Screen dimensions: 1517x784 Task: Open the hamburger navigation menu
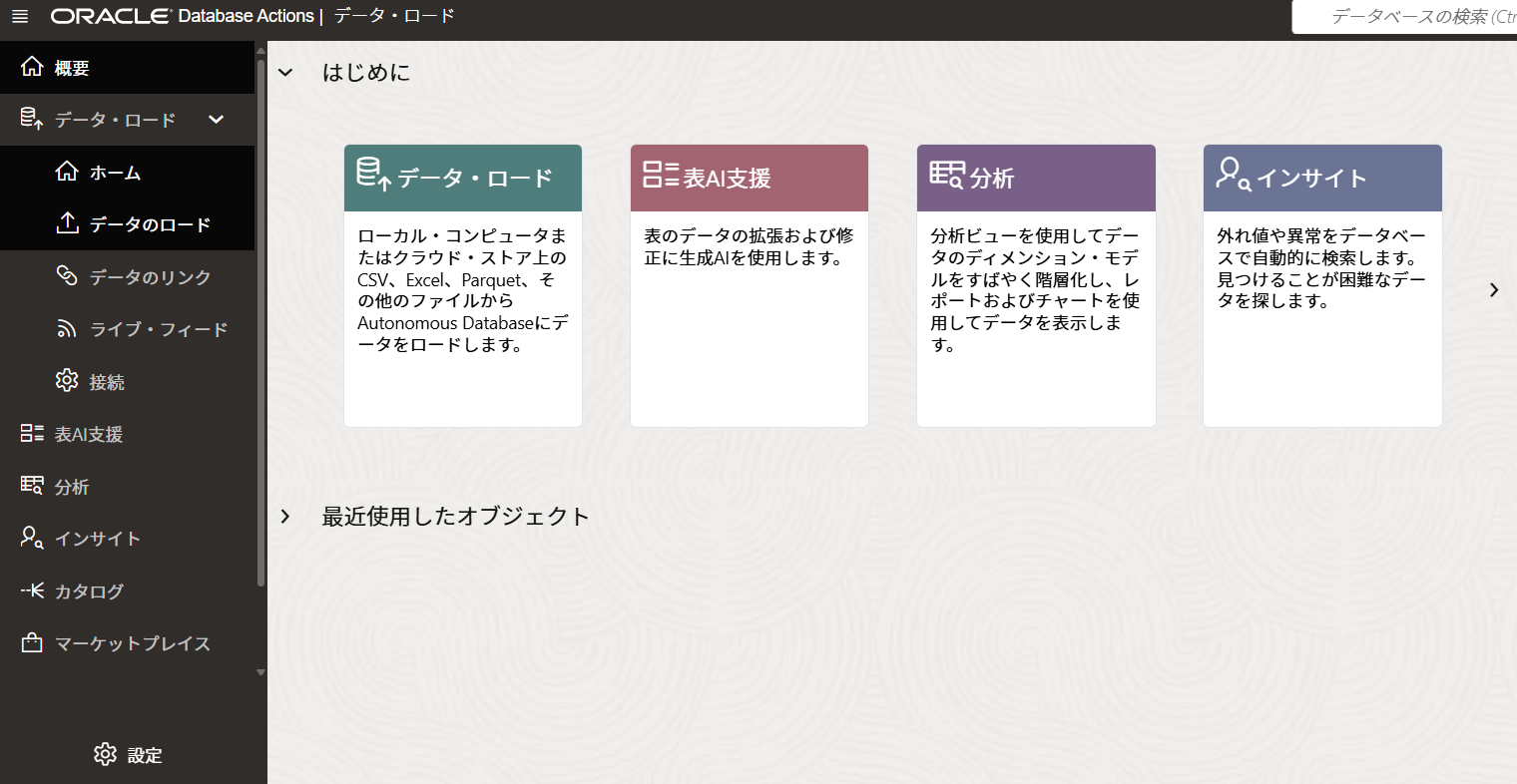click(x=20, y=16)
